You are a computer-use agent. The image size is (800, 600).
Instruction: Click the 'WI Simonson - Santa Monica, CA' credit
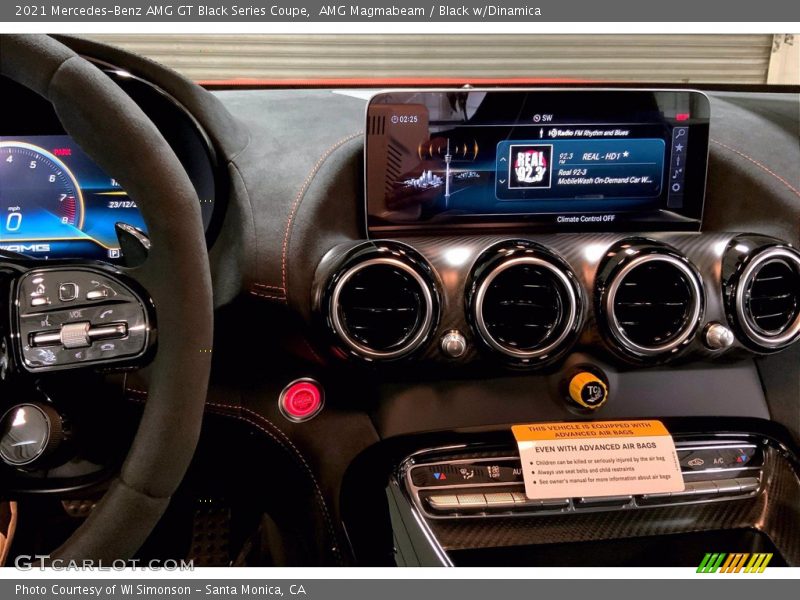[x=213, y=590]
